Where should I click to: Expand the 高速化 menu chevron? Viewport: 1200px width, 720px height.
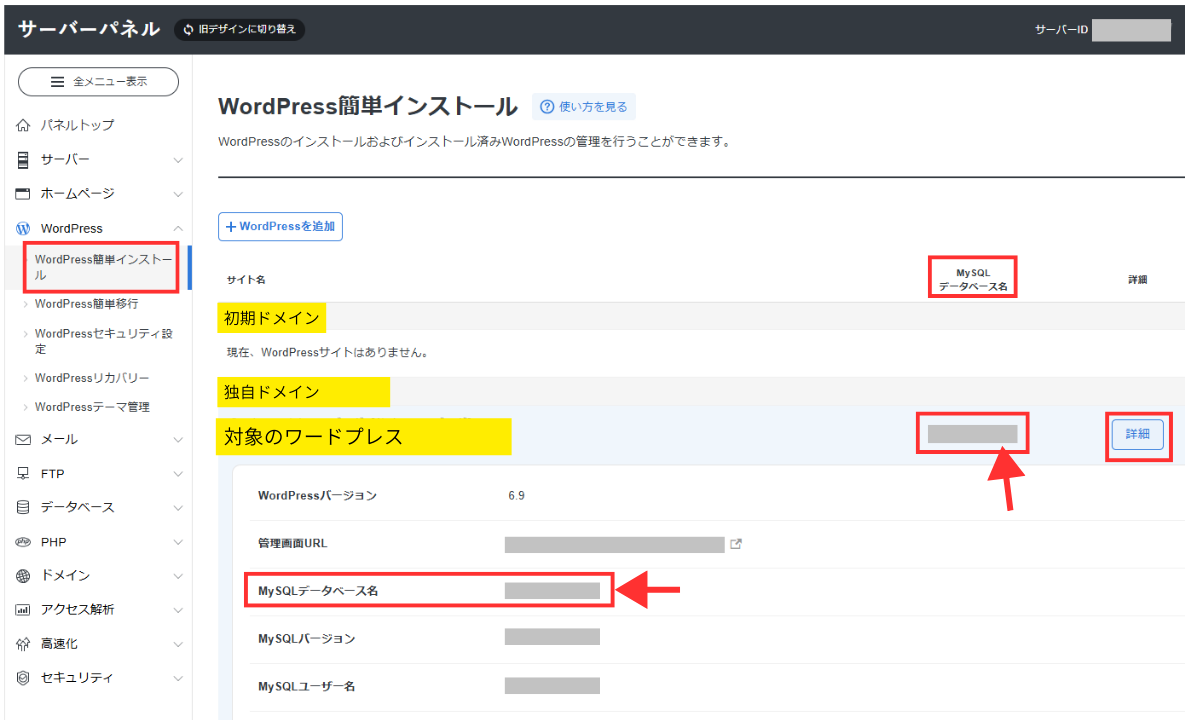tap(178, 643)
